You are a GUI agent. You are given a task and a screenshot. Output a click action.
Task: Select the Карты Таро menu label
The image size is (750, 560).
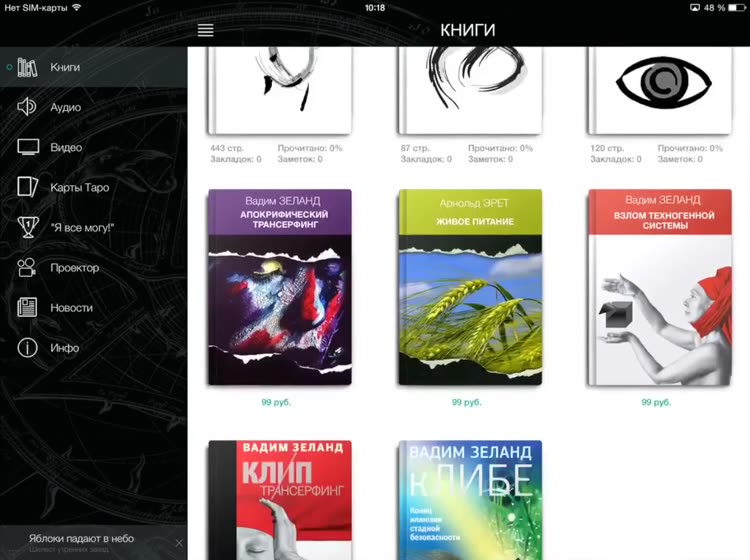[79, 188]
